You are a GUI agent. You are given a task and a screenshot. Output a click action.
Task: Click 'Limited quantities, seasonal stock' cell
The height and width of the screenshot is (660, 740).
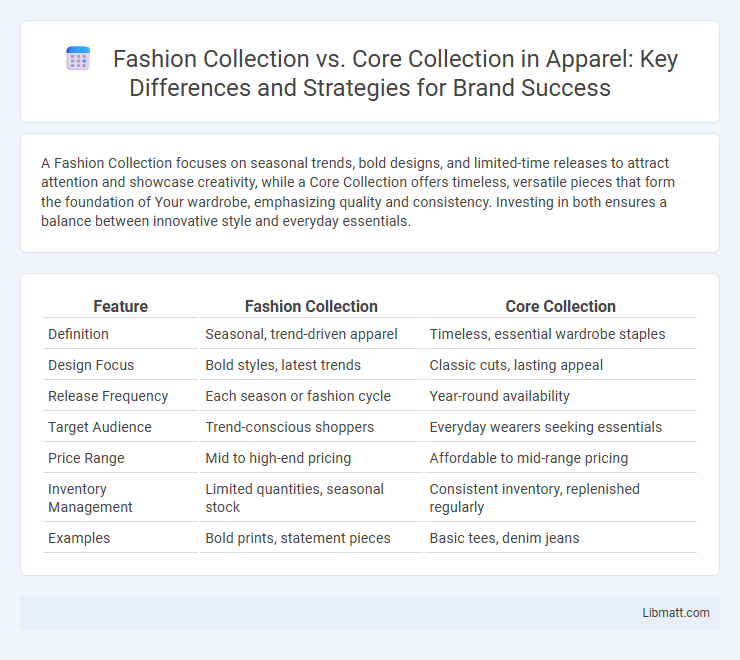point(294,498)
